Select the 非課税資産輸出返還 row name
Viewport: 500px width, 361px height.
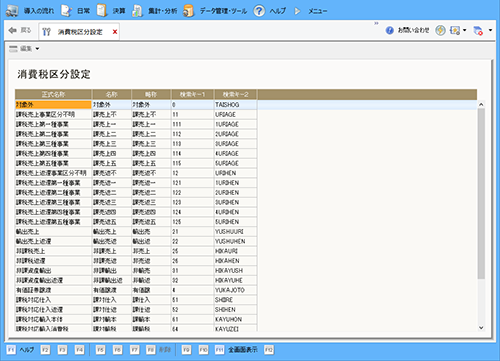point(53,280)
